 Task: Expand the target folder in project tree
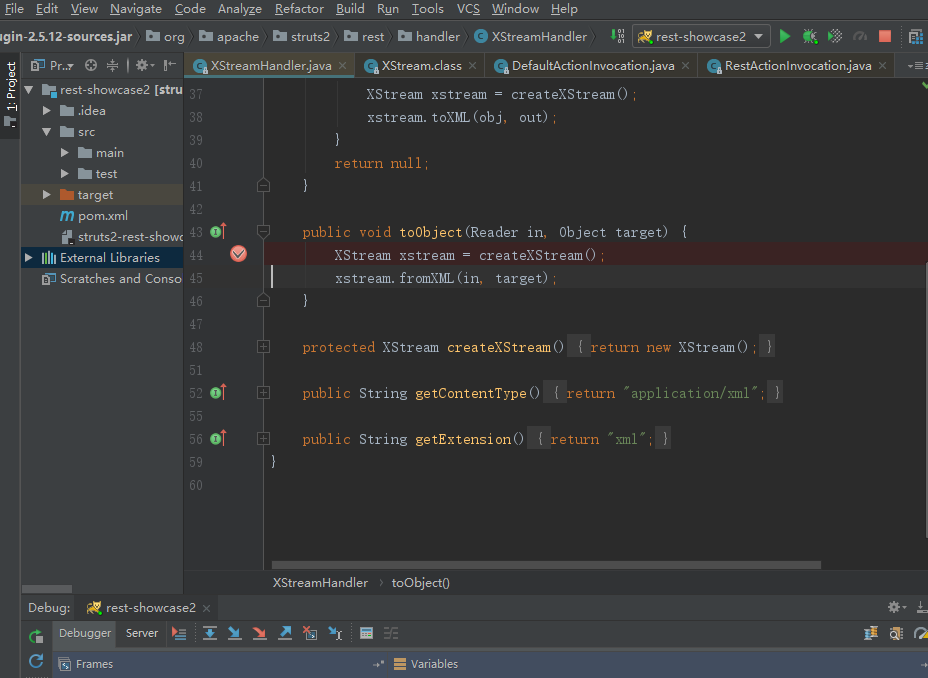pos(46,195)
